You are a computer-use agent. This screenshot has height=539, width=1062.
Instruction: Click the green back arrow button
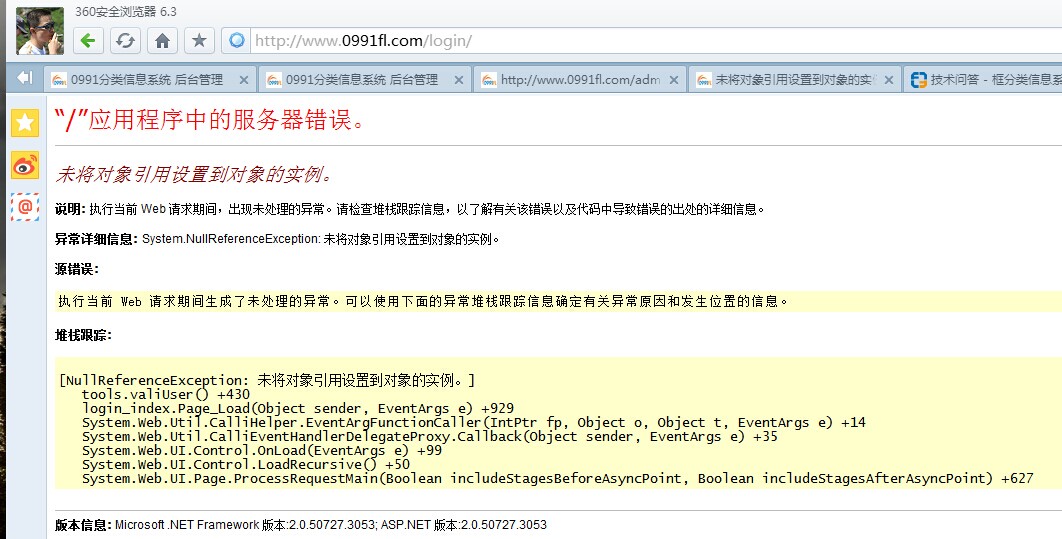coord(88,41)
